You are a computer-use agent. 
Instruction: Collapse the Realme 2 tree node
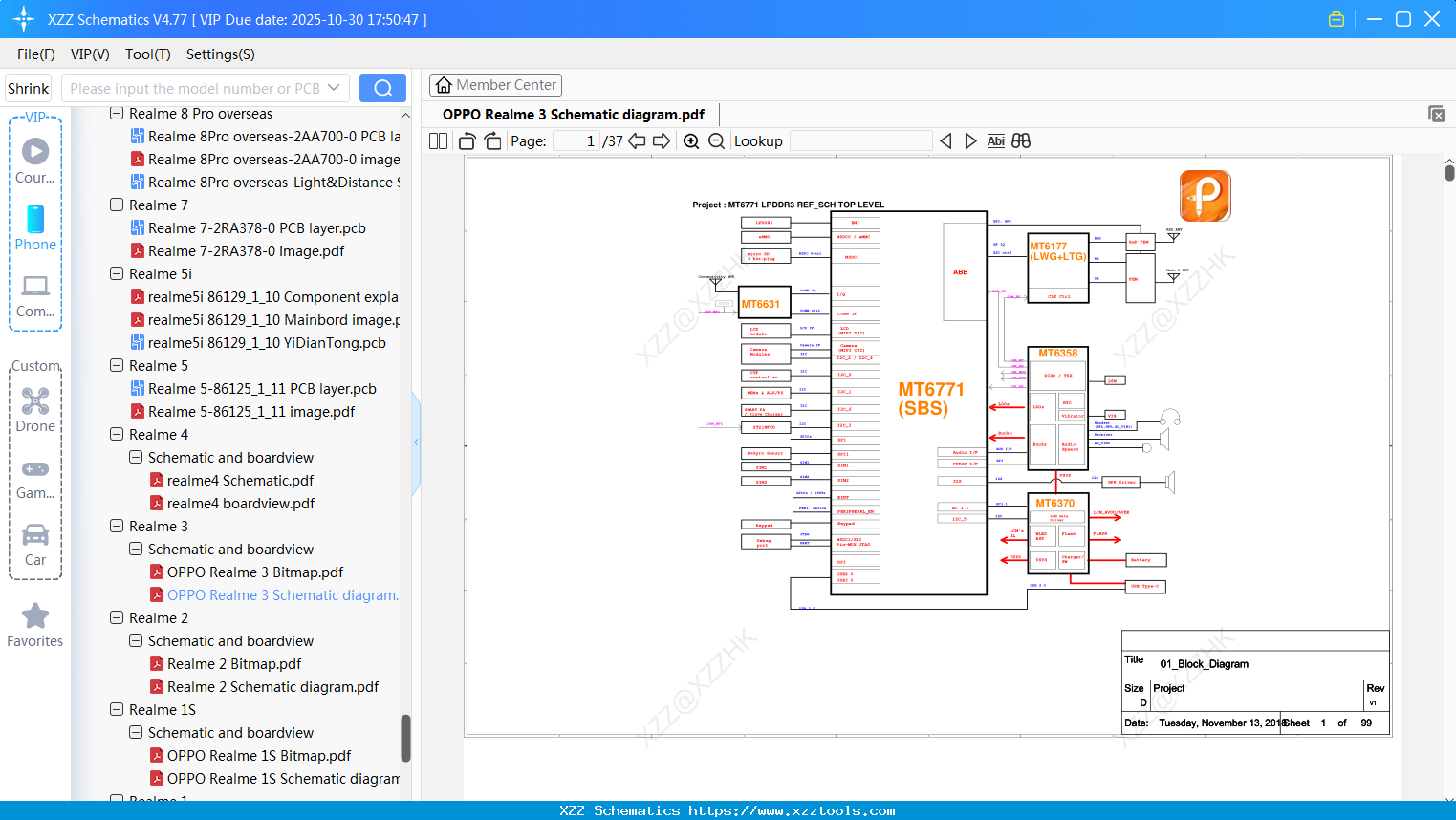point(117,618)
